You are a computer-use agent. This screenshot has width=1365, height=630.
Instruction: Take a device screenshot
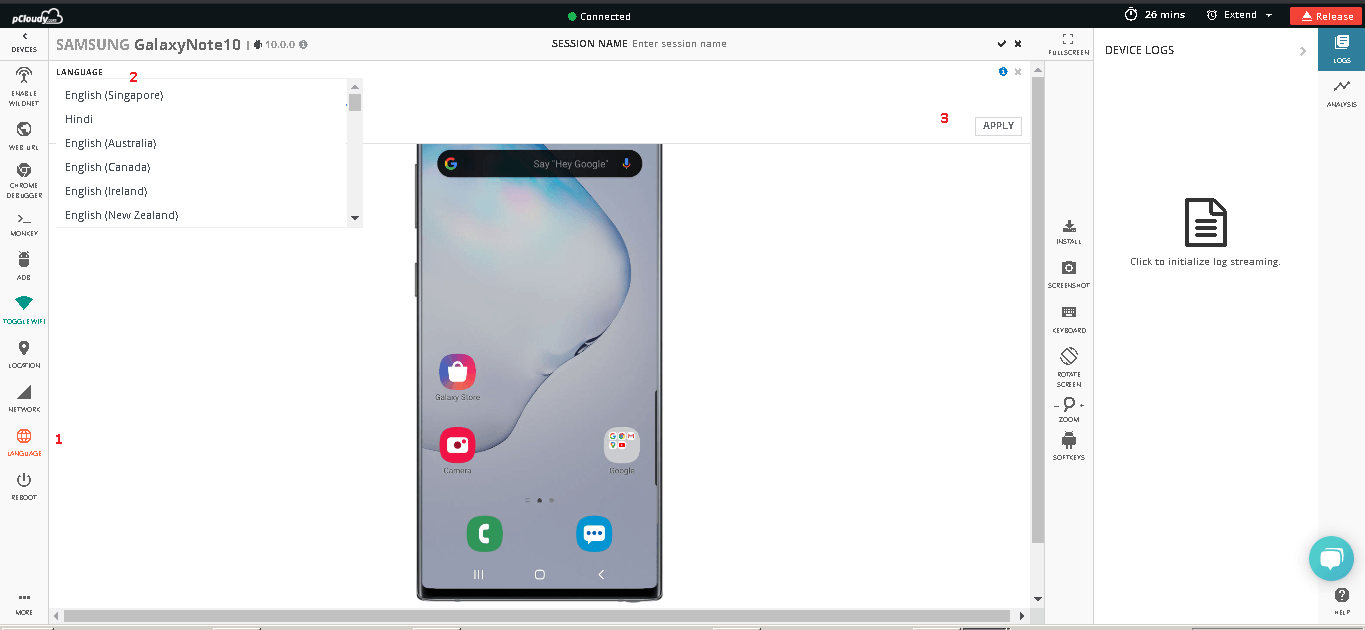[x=1069, y=275]
